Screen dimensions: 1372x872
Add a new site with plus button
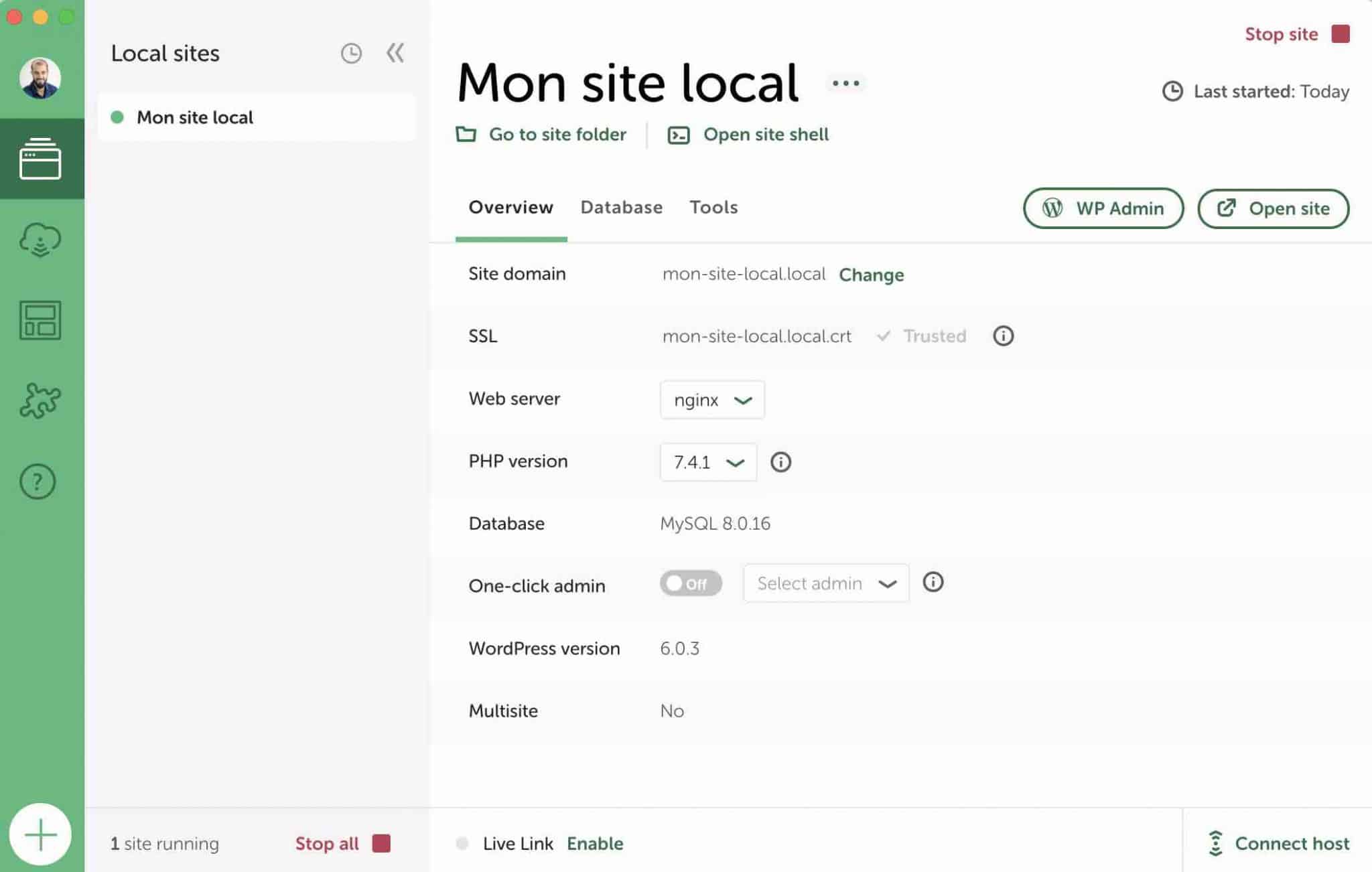click(40, 834)
